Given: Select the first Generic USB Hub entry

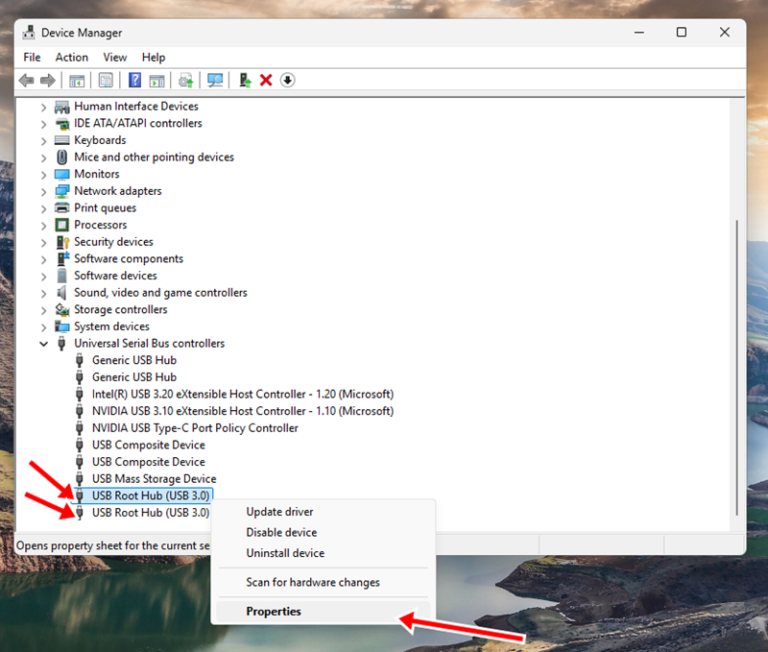Looking at the screenshot, I should (x=134, y=361).
